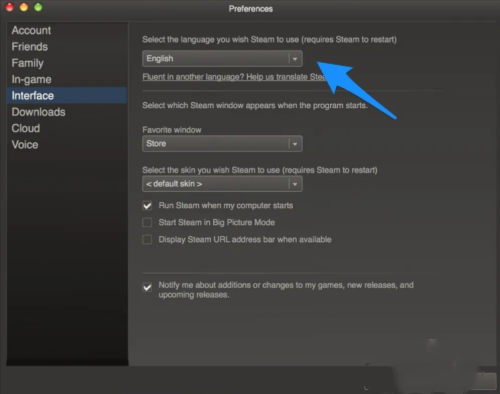
Task: Open the help translate Steam link
Action: tap(233, 77)
